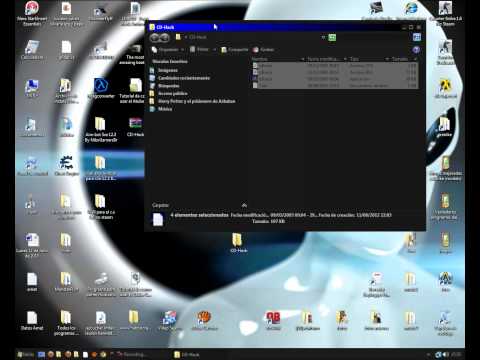Expand the Carpetas pane chevron
480x360 pixels.
[244, 205]
